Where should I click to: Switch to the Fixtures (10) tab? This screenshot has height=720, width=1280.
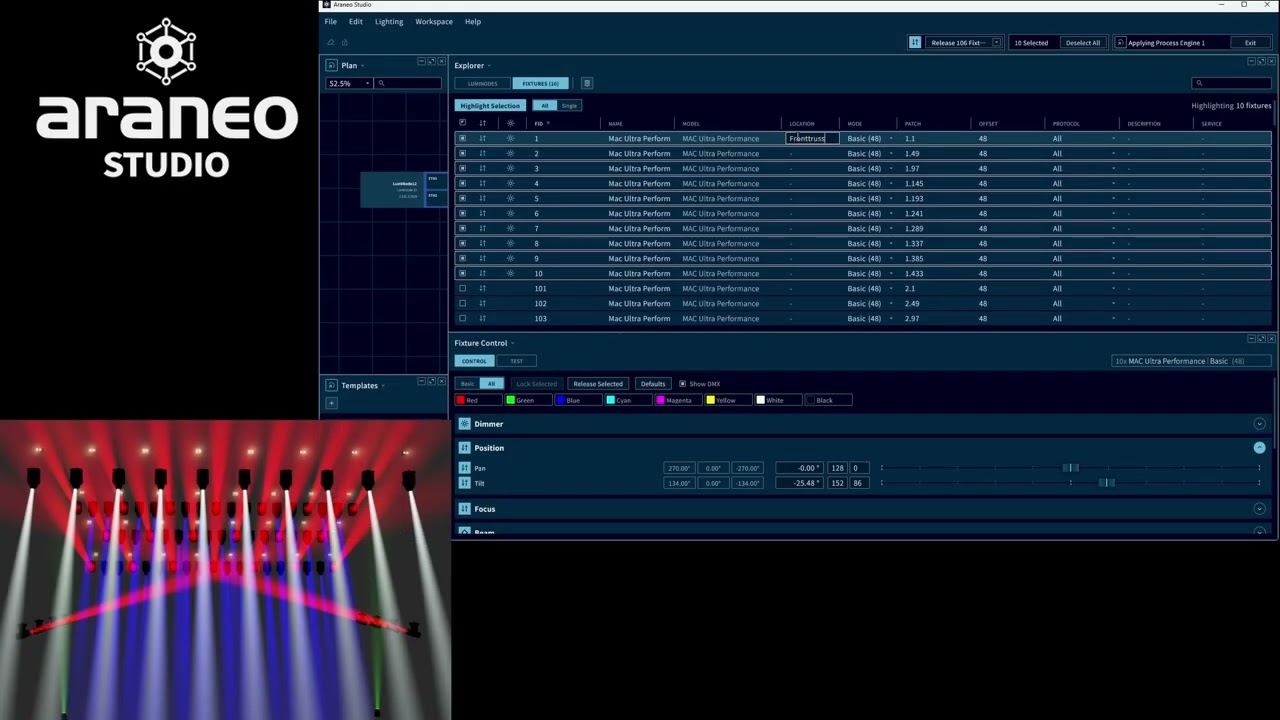click(541, 83)
